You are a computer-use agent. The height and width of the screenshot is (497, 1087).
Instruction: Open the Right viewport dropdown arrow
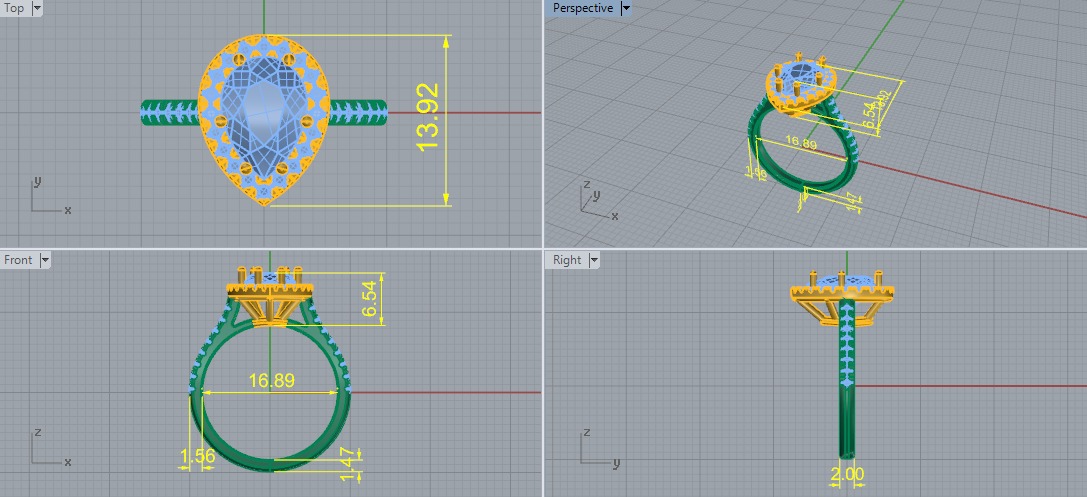tap(594, 260)
